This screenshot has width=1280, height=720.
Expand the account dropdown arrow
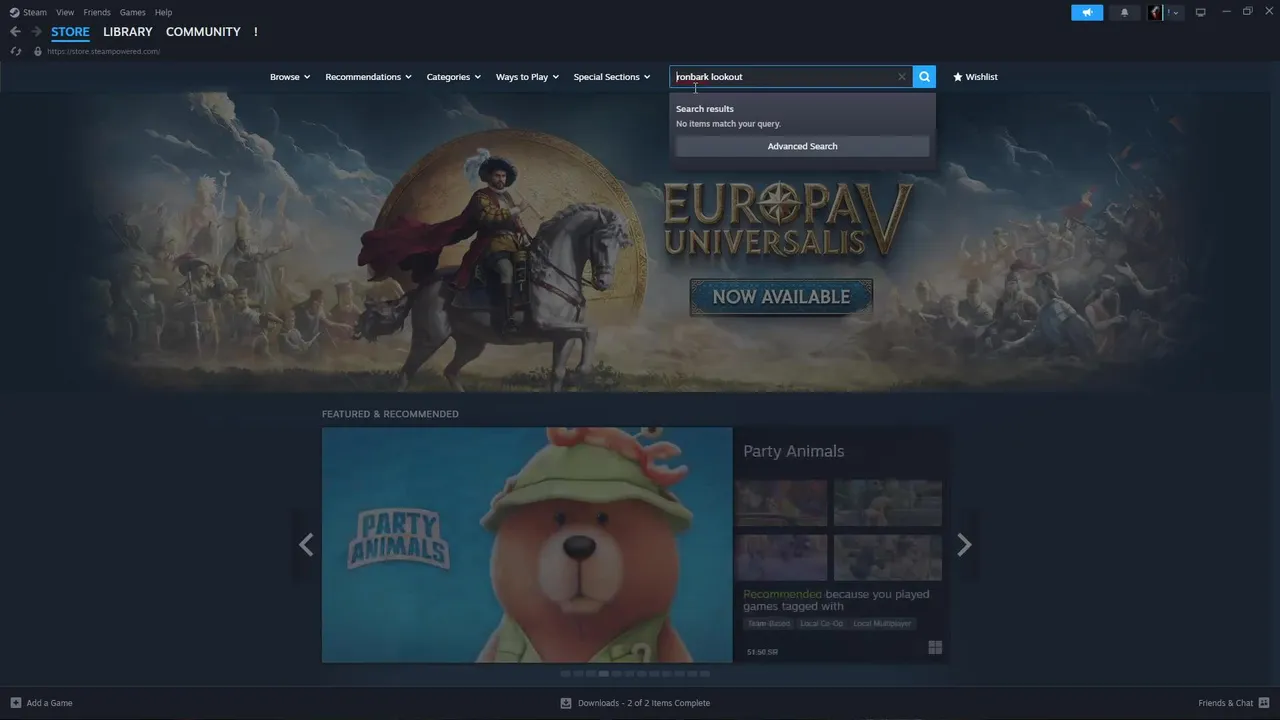pos(1175,13)
